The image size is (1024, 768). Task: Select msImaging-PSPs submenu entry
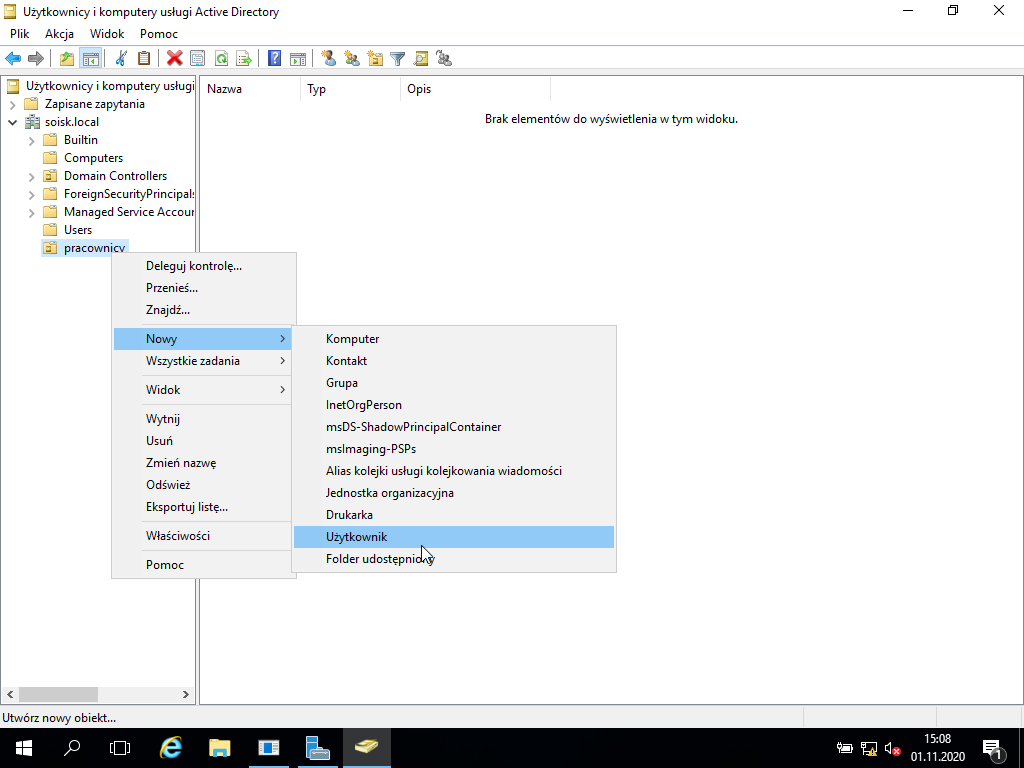point(454,449)
